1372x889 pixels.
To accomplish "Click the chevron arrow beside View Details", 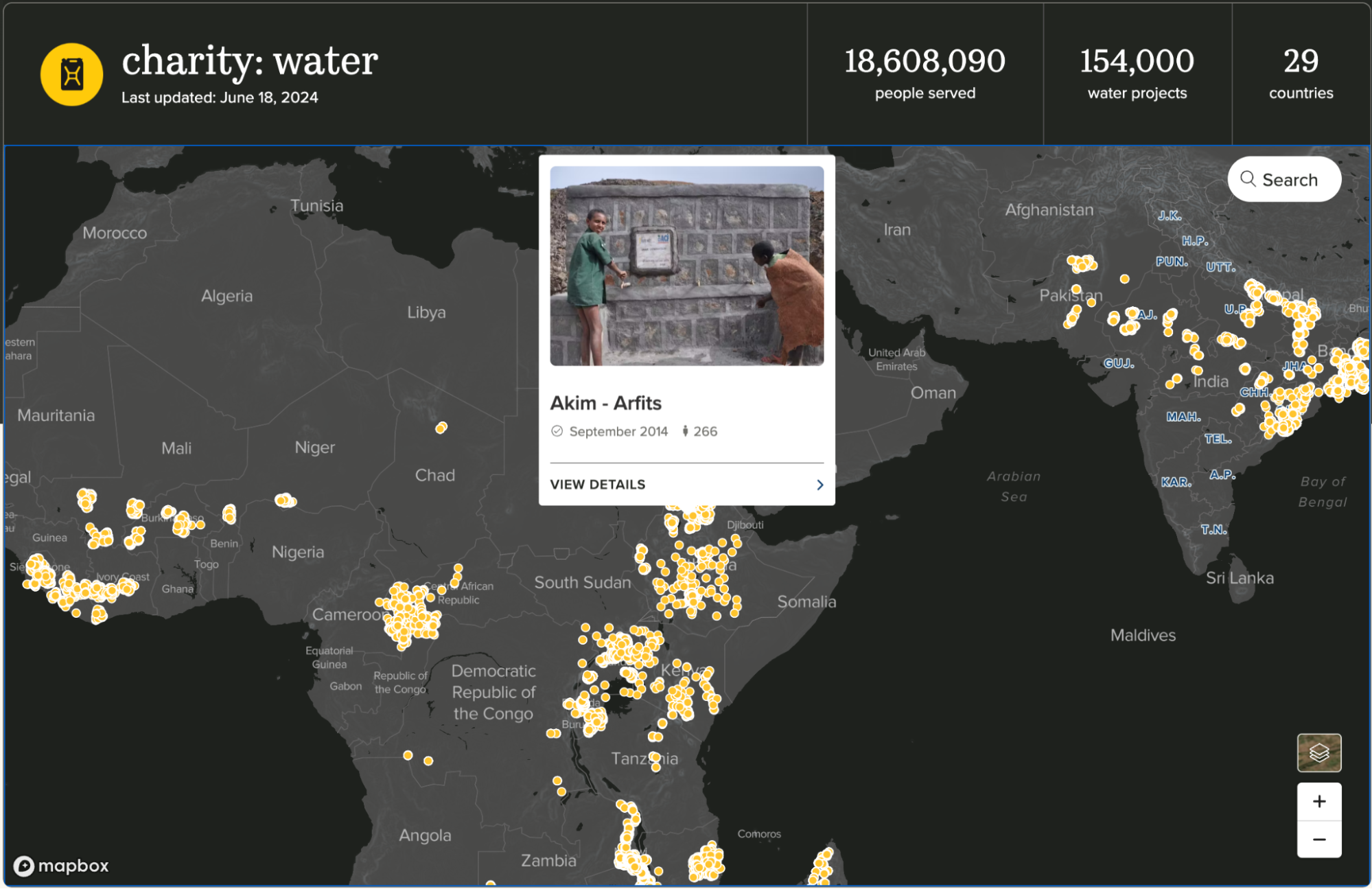I will click(x=819, y=485).
